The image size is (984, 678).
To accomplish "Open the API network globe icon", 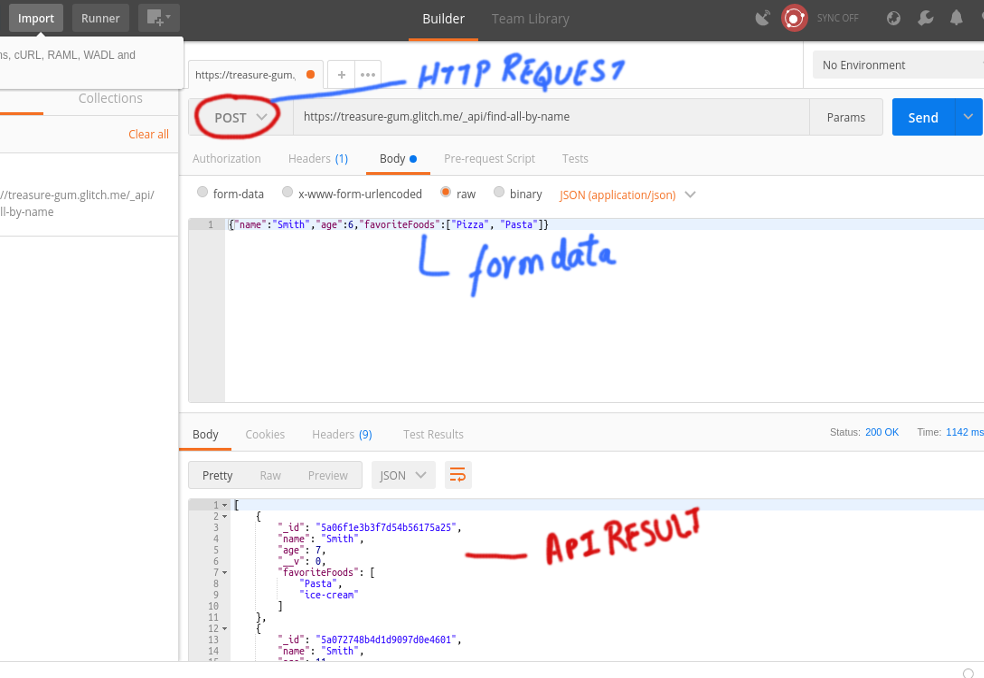I will 893,17.
